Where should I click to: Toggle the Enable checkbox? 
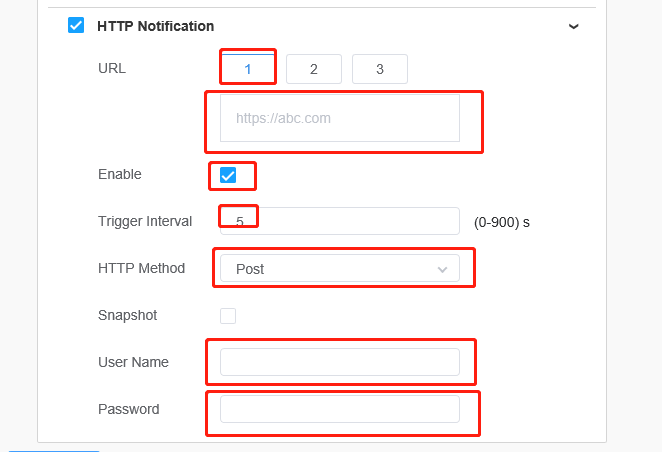click(x=228, y=175)
